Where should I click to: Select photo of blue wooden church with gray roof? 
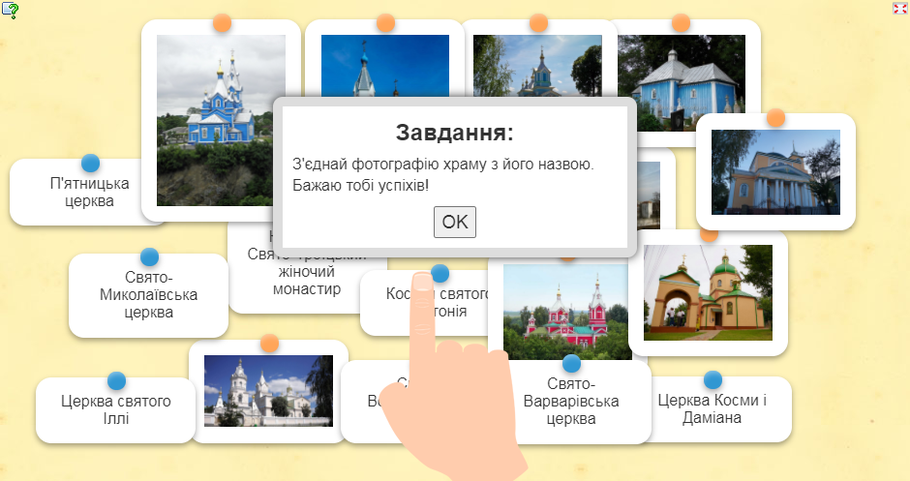tap(682, 81)
